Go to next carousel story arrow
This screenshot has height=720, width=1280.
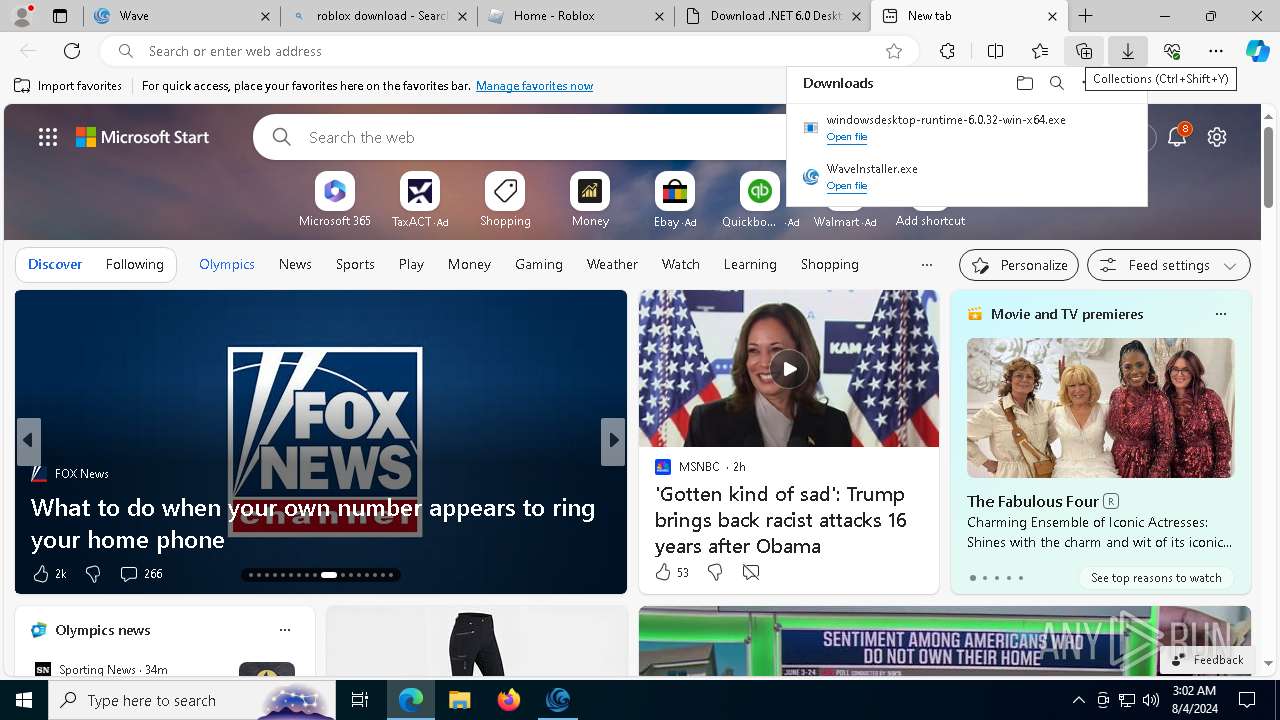click(612, 440)
